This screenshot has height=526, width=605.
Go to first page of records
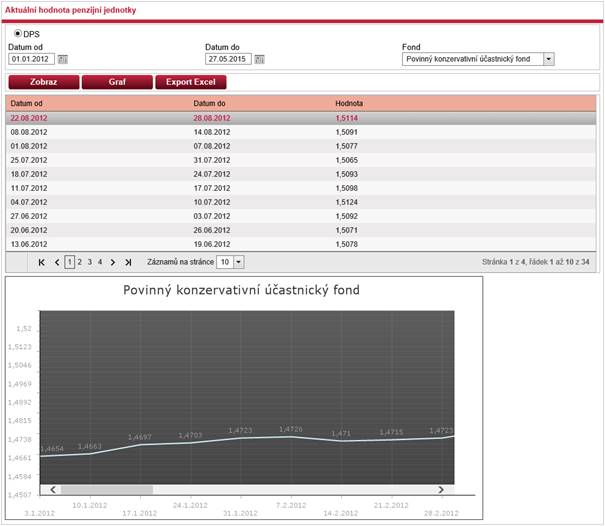(x=41, y=262)
